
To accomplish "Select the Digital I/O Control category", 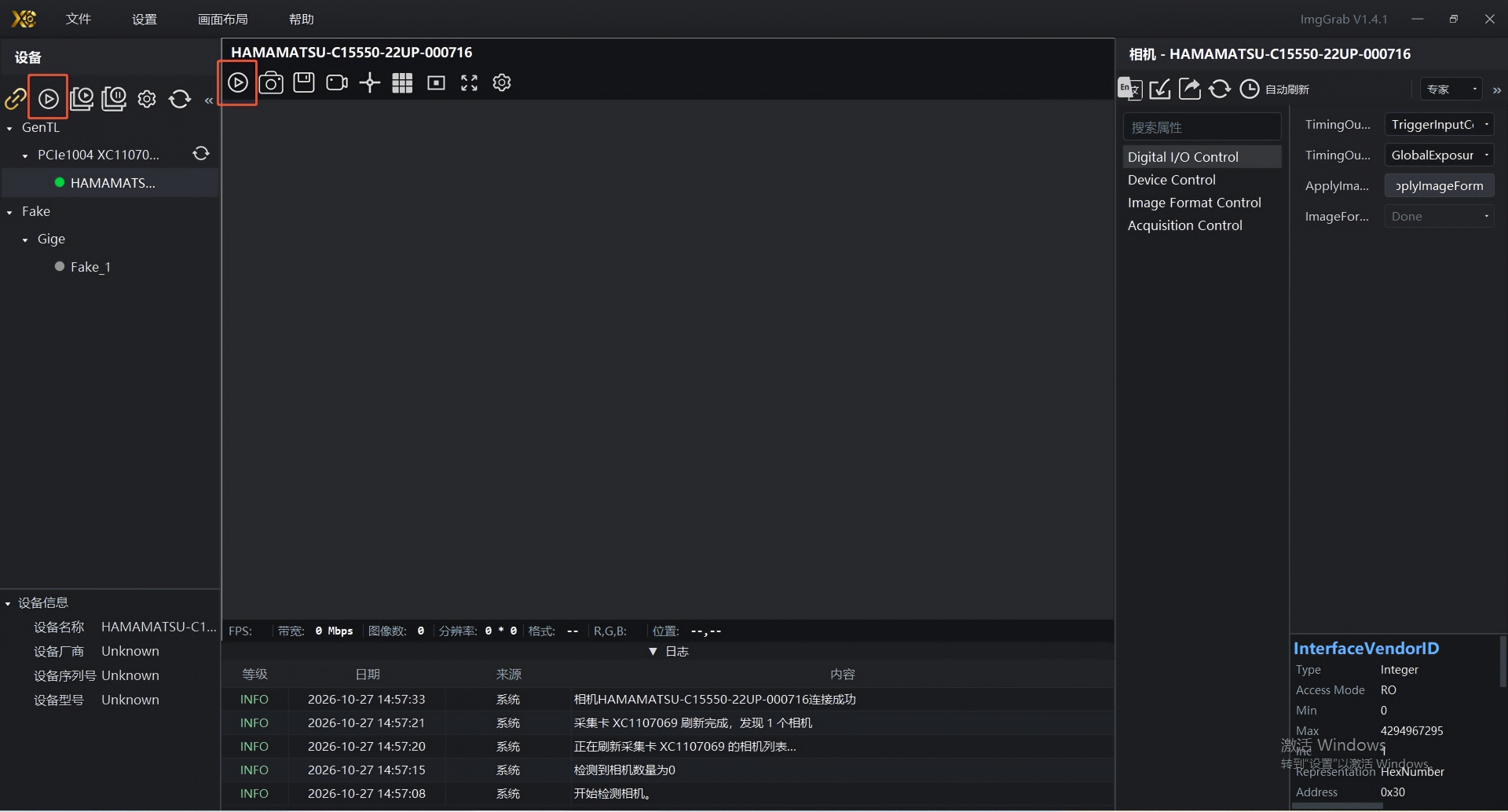I will 1202,157.
